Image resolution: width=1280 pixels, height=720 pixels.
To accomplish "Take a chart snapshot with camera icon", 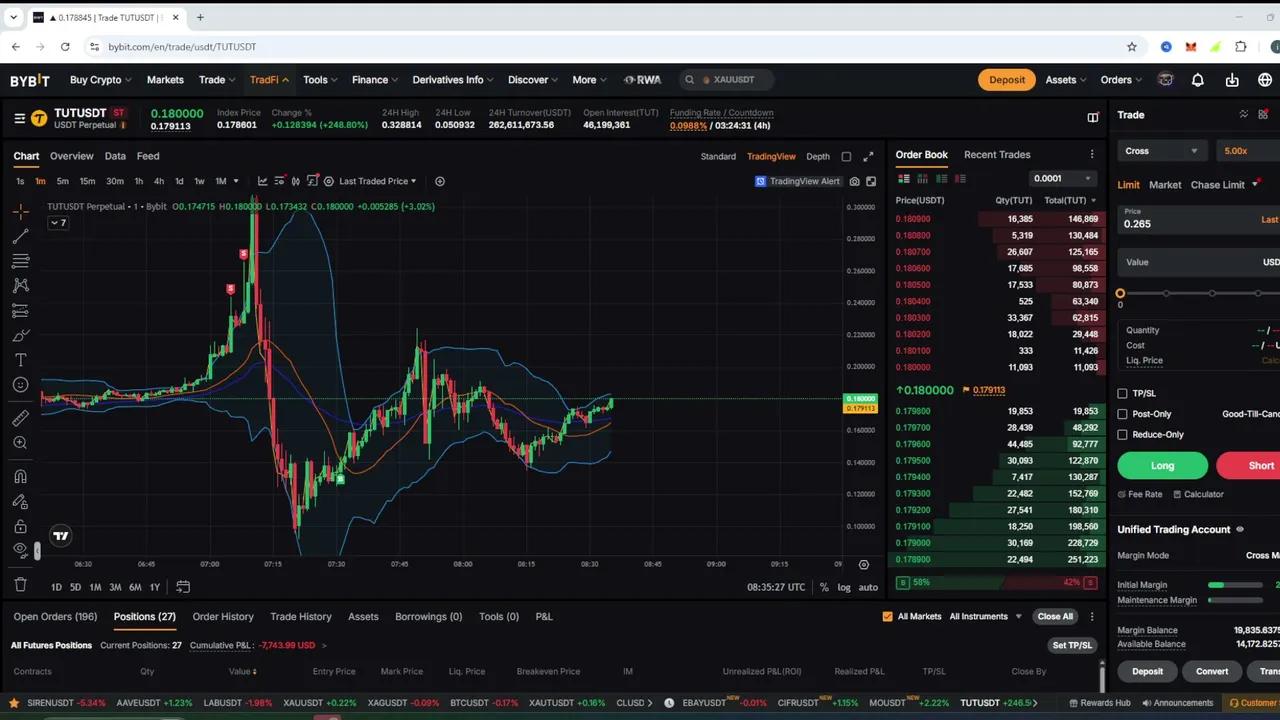I will [x=854, y=181].
